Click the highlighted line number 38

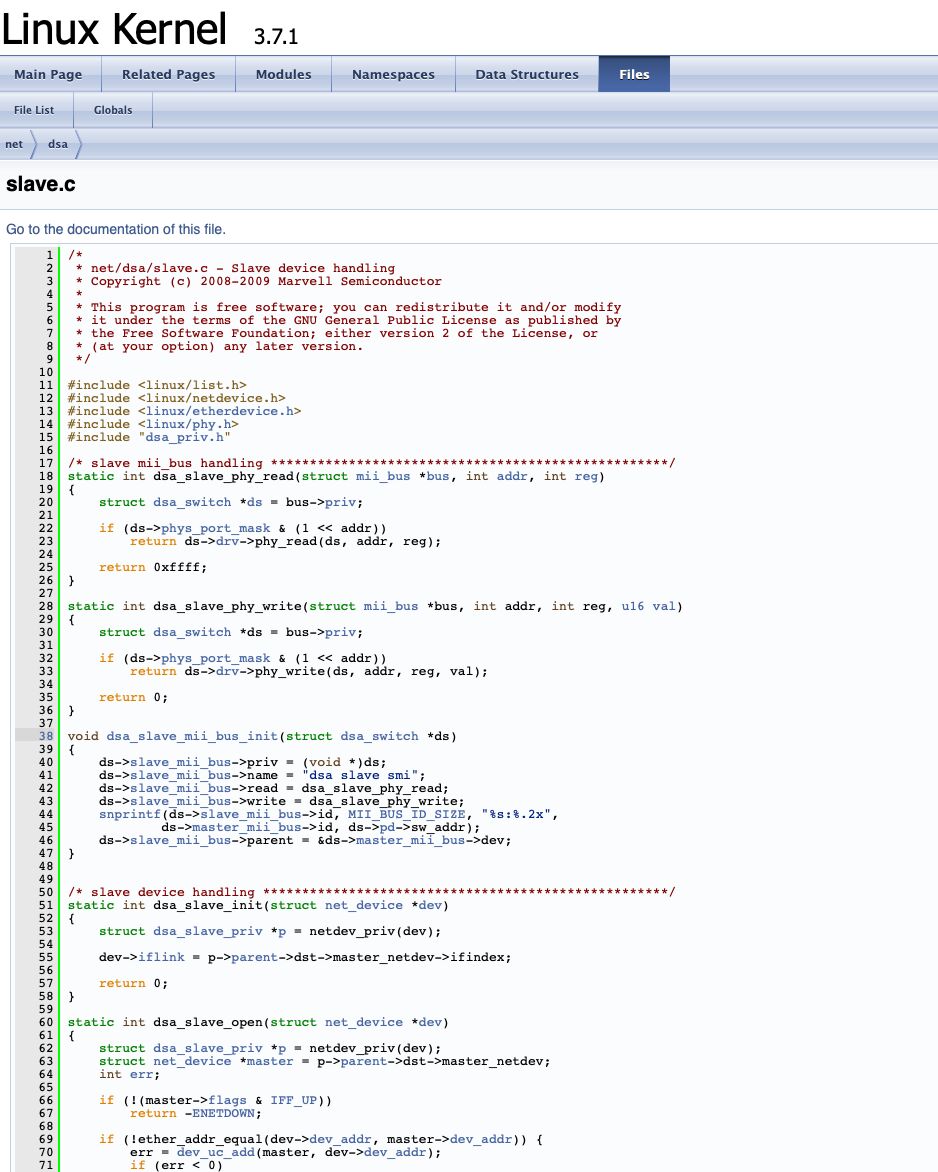46,736
